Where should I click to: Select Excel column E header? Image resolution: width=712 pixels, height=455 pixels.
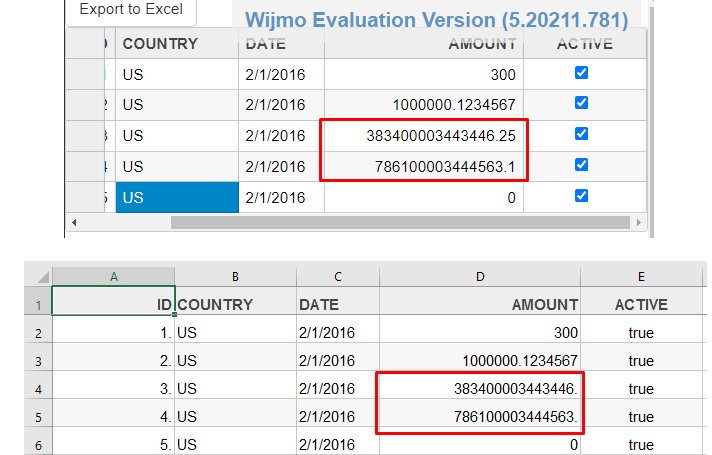pyautogui.click(x=641, y=277)
